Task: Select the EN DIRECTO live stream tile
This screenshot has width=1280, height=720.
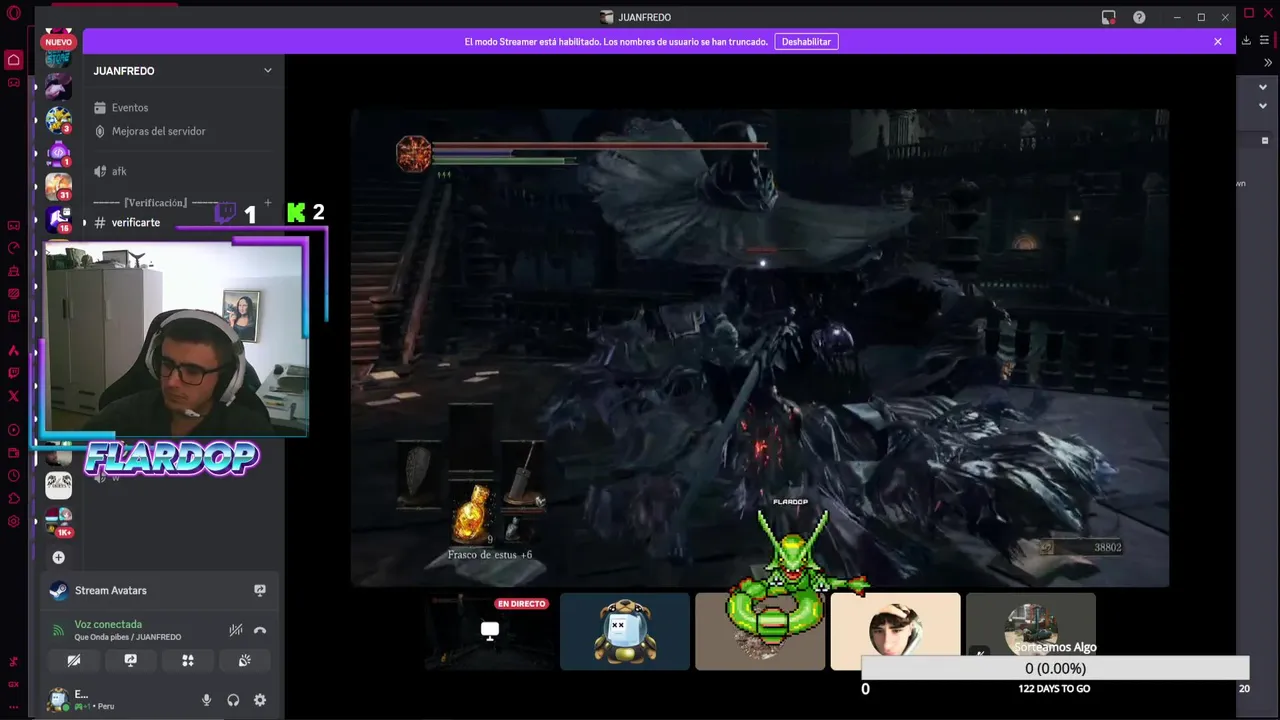Action: click(x=489, y=631)
